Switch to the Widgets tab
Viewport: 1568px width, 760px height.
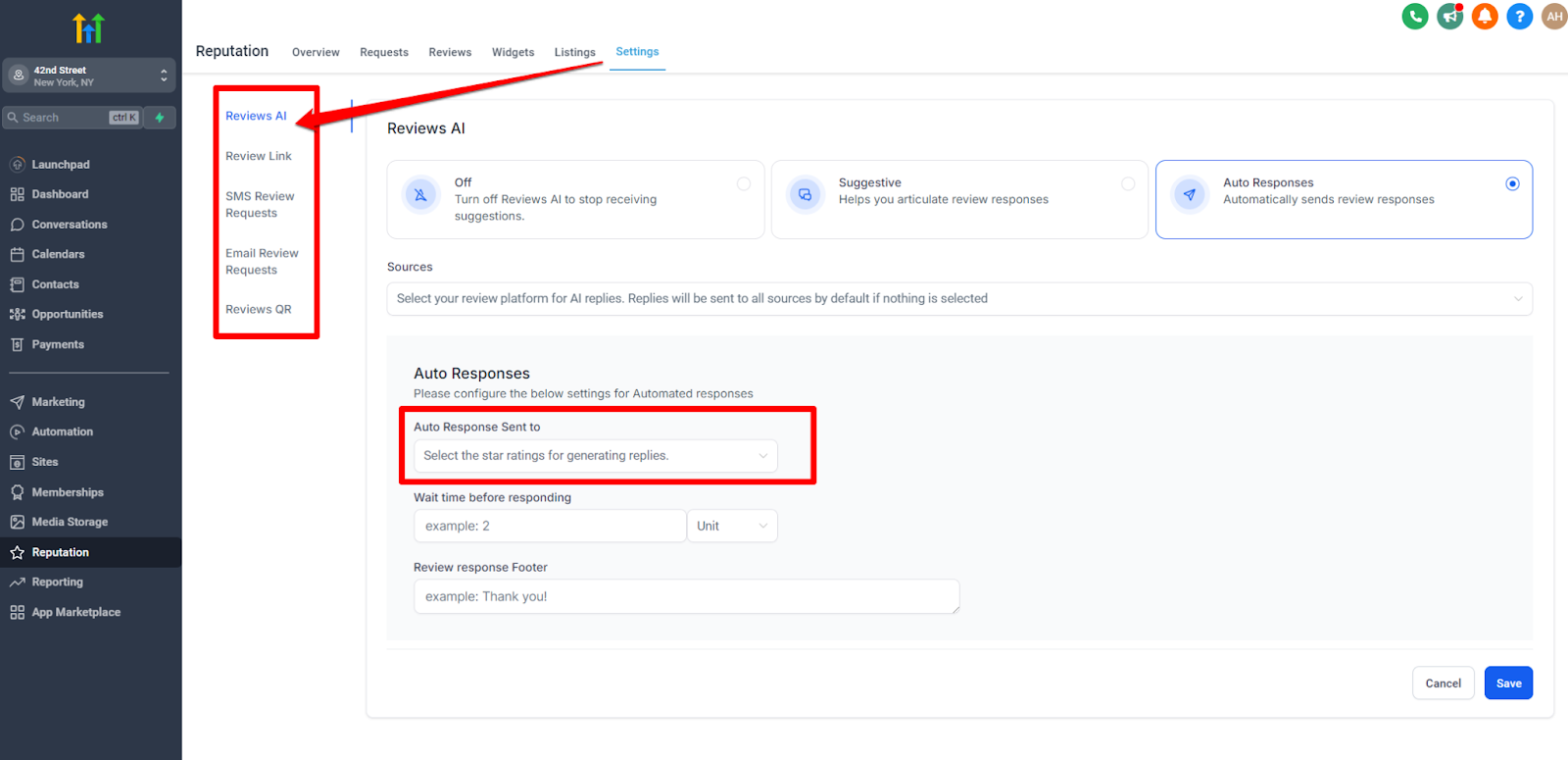tap(513, 53)
